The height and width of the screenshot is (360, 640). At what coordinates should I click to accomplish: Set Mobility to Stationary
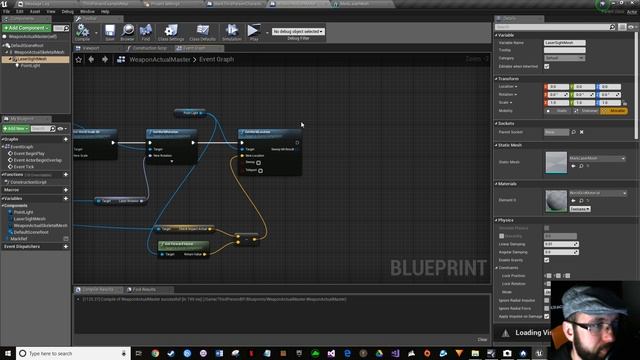[x=586, y=111]
